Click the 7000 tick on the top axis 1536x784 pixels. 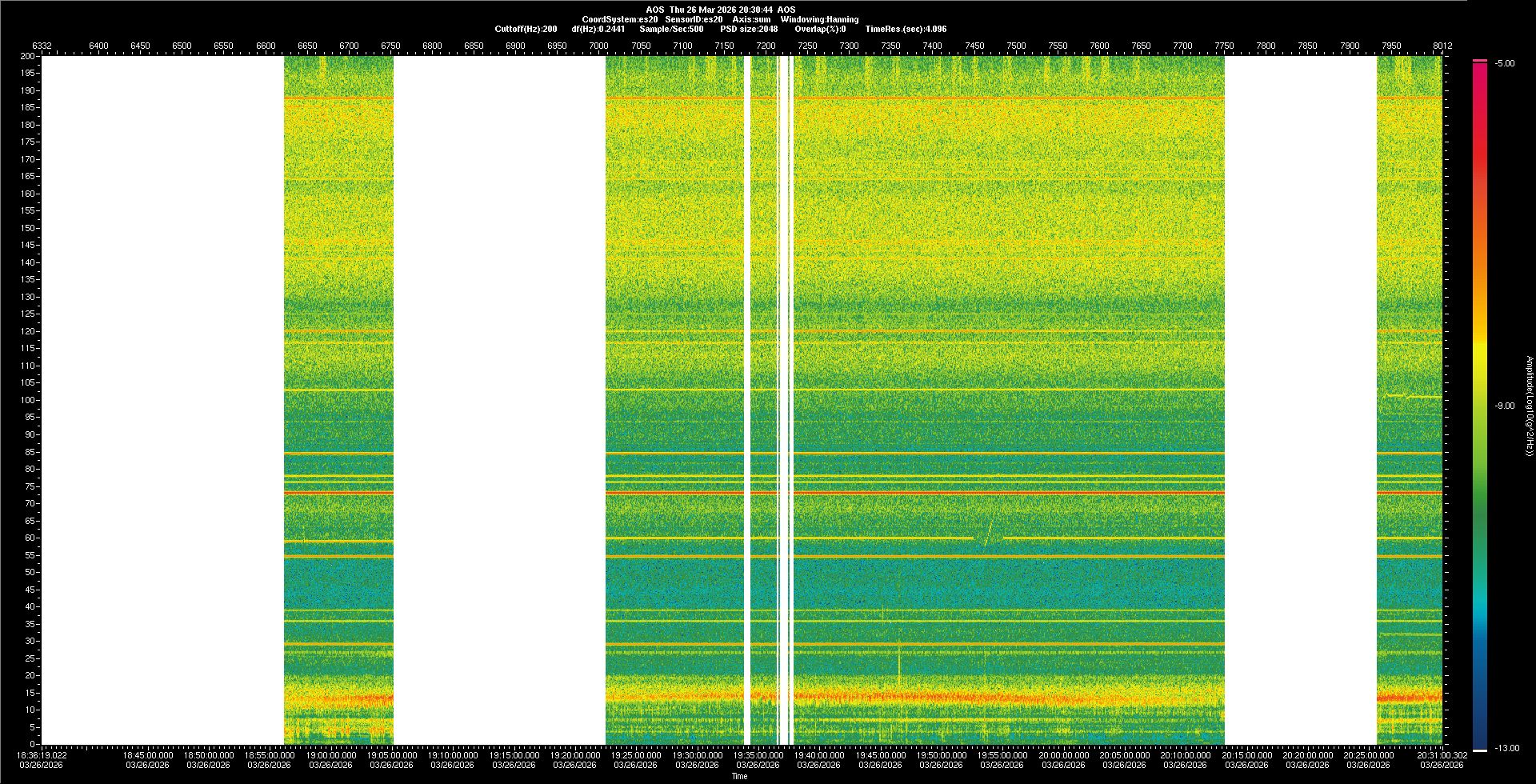coord(598,46)
